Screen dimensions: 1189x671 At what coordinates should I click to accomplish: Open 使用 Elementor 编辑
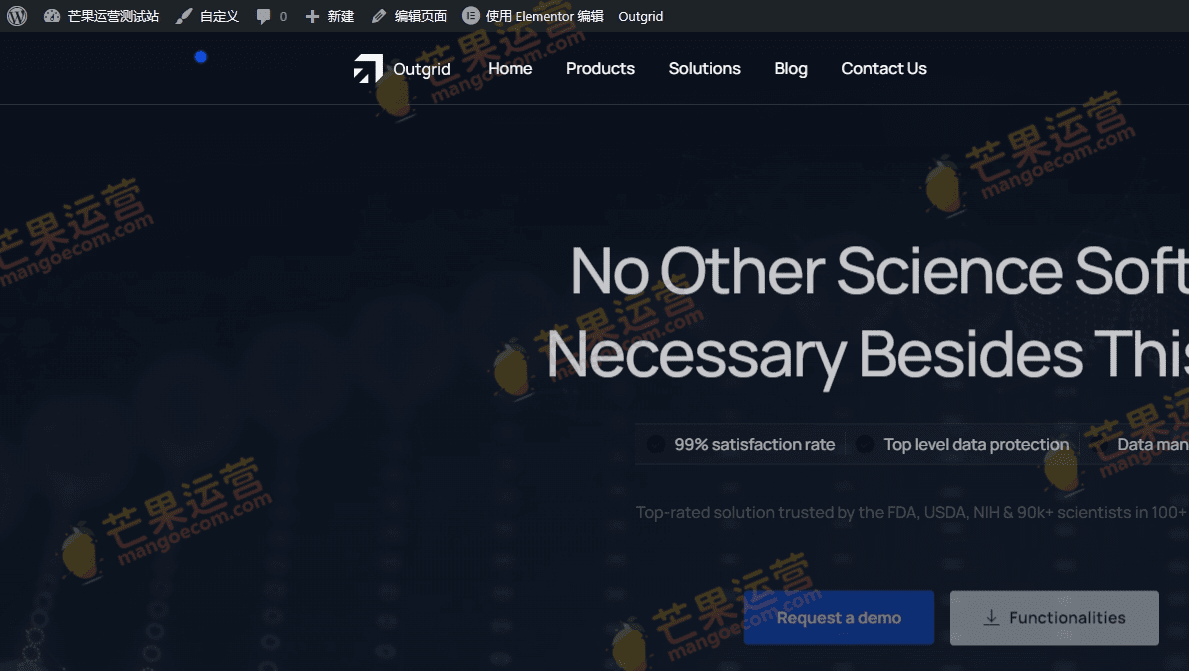pyautogui.click(x=544, y=16)
